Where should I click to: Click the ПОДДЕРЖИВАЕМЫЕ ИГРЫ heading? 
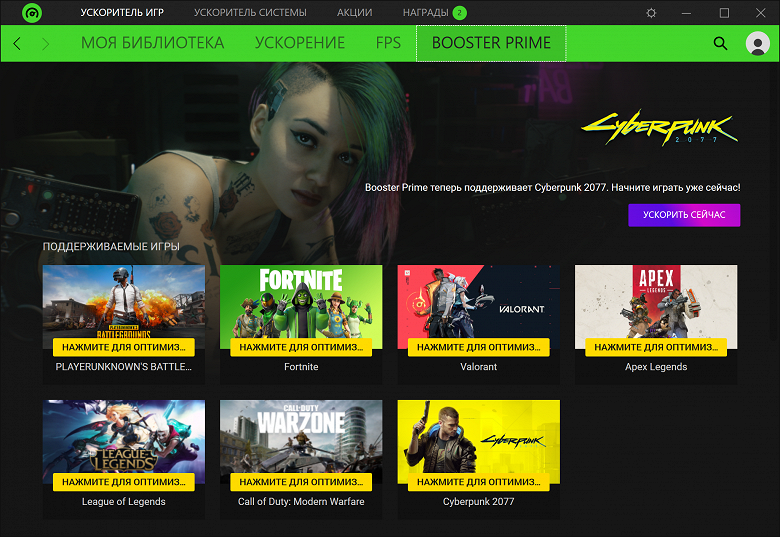coord(111,247)
